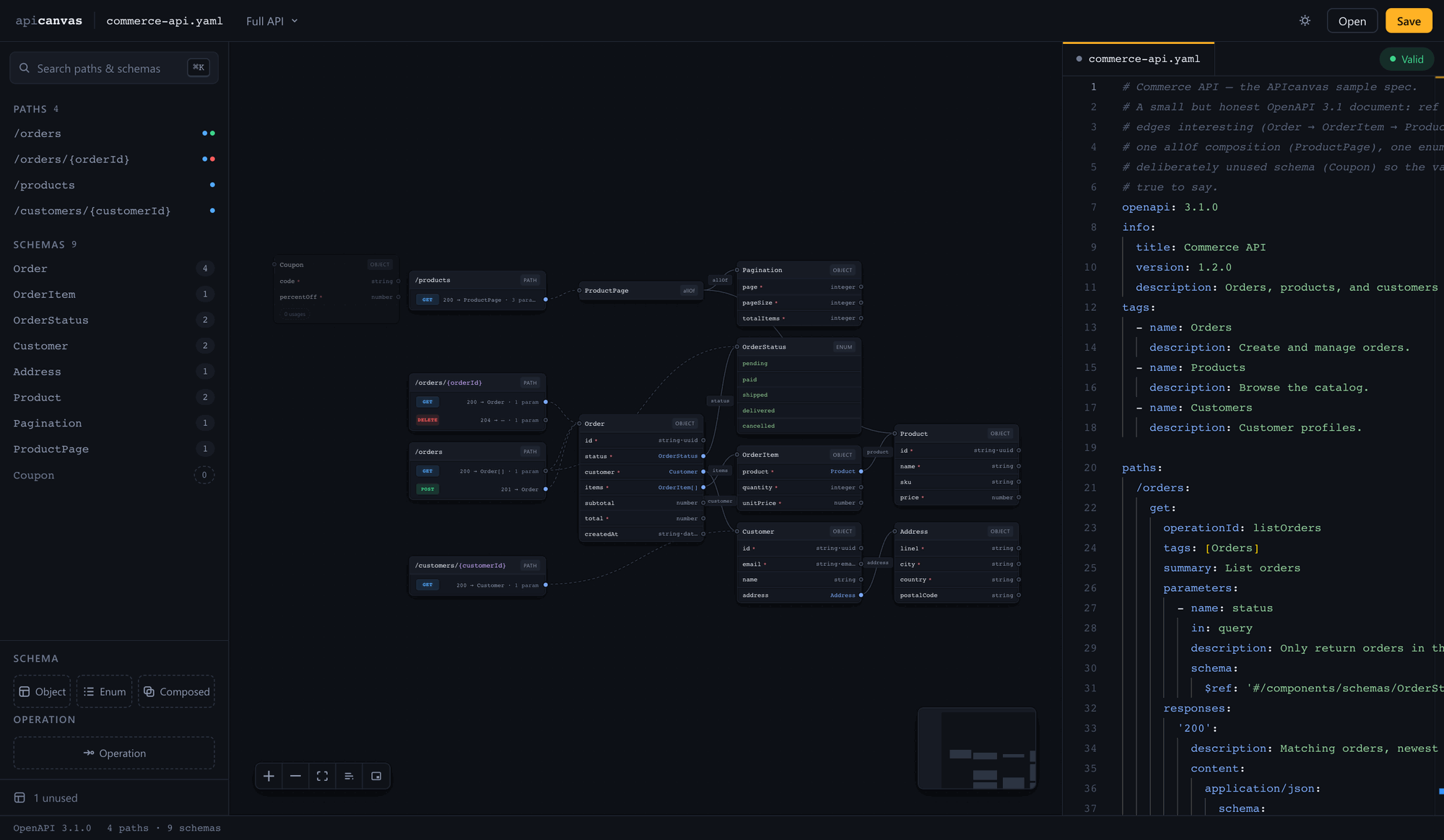Save the spec with Save button
Image resolution: width=1444 pixels, height=840 pixels.
click(1409, 21)
